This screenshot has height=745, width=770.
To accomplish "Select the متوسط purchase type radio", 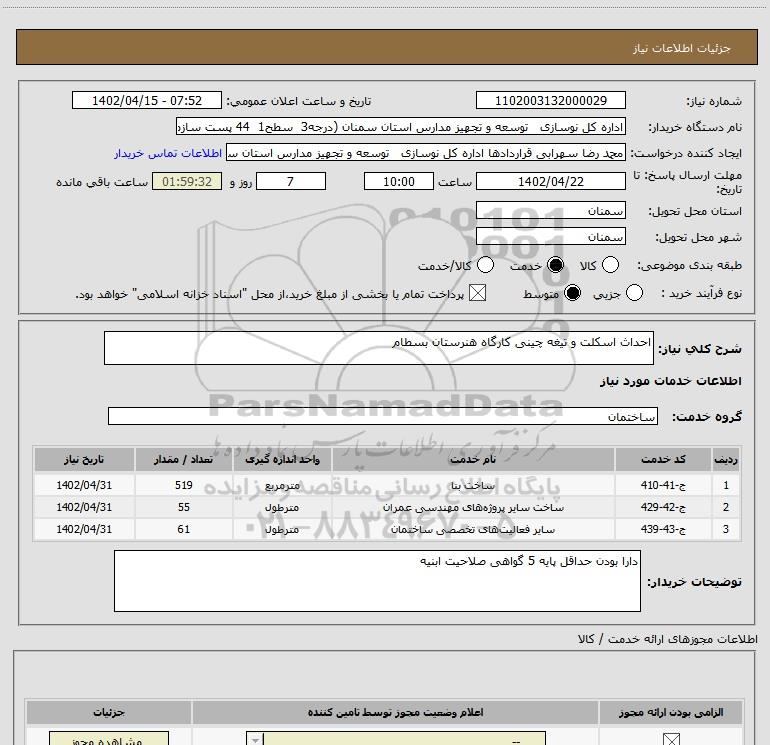I will click(572, 293).
